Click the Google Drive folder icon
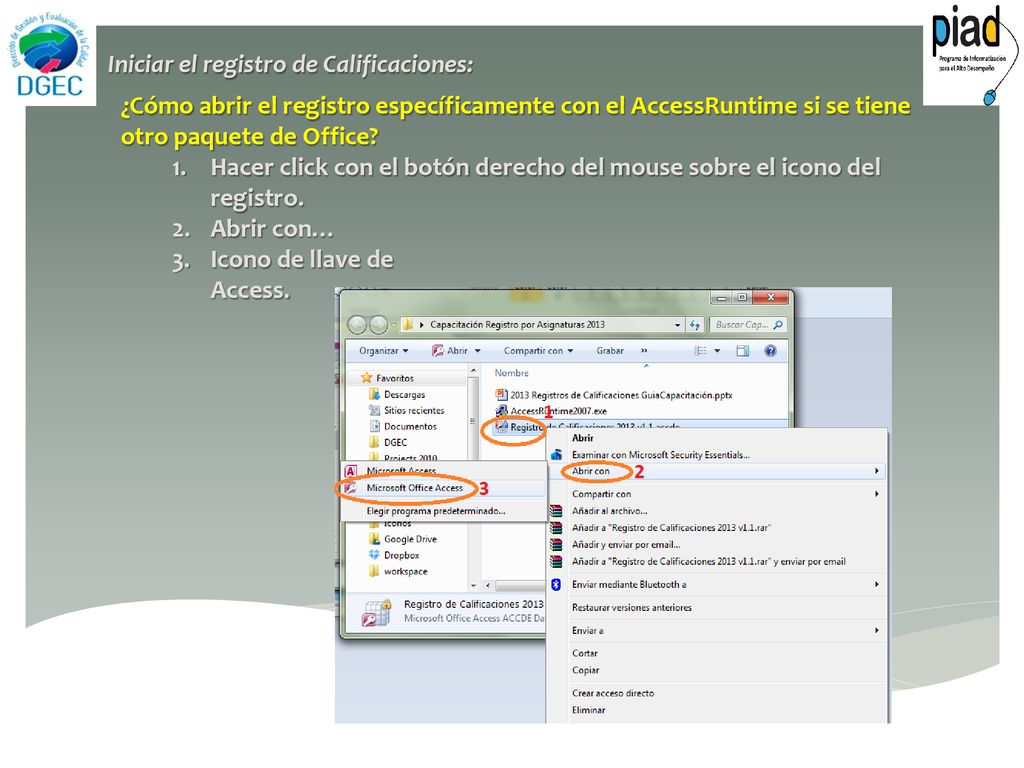 tap(374, 539)
